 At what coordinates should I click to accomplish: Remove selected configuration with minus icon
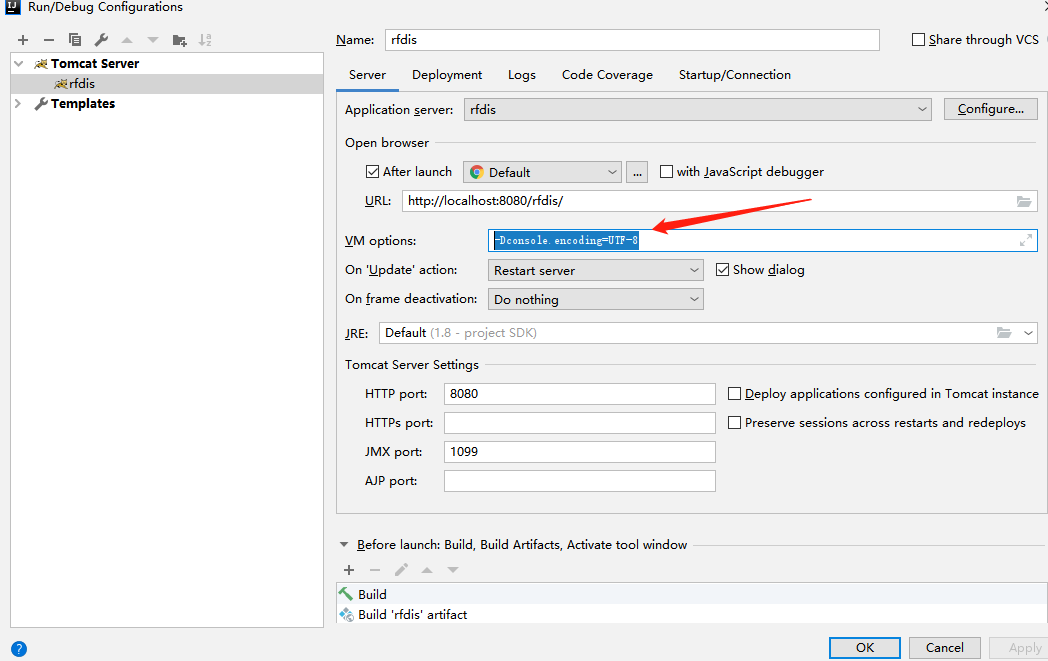[49, 40]
